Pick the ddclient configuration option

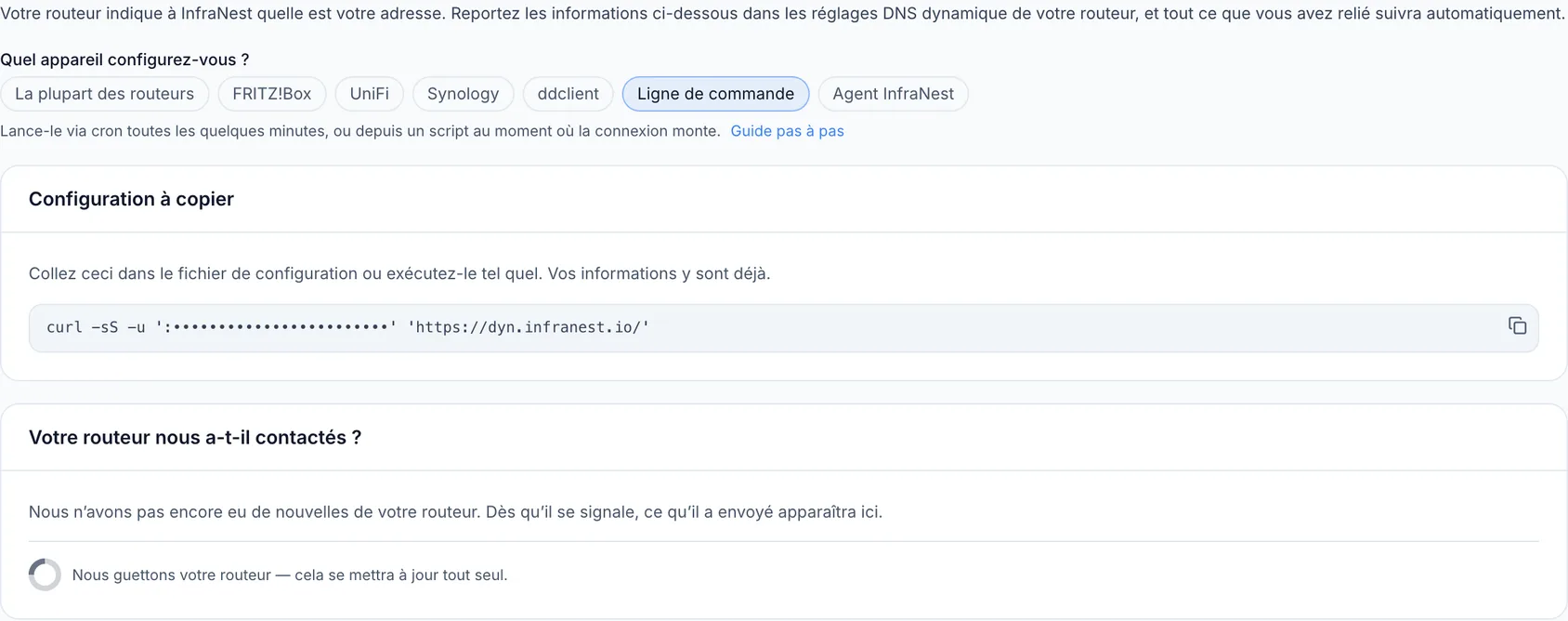point(568,94)
